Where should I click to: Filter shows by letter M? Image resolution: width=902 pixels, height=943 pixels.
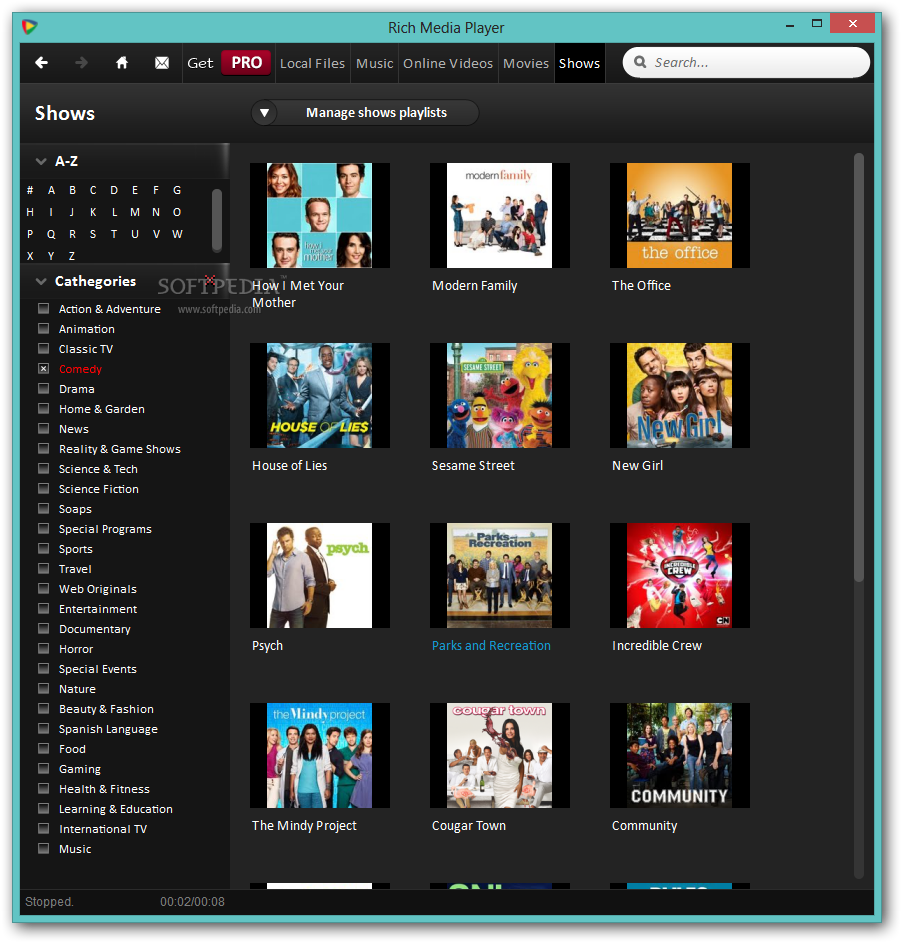tap(135, 212)
